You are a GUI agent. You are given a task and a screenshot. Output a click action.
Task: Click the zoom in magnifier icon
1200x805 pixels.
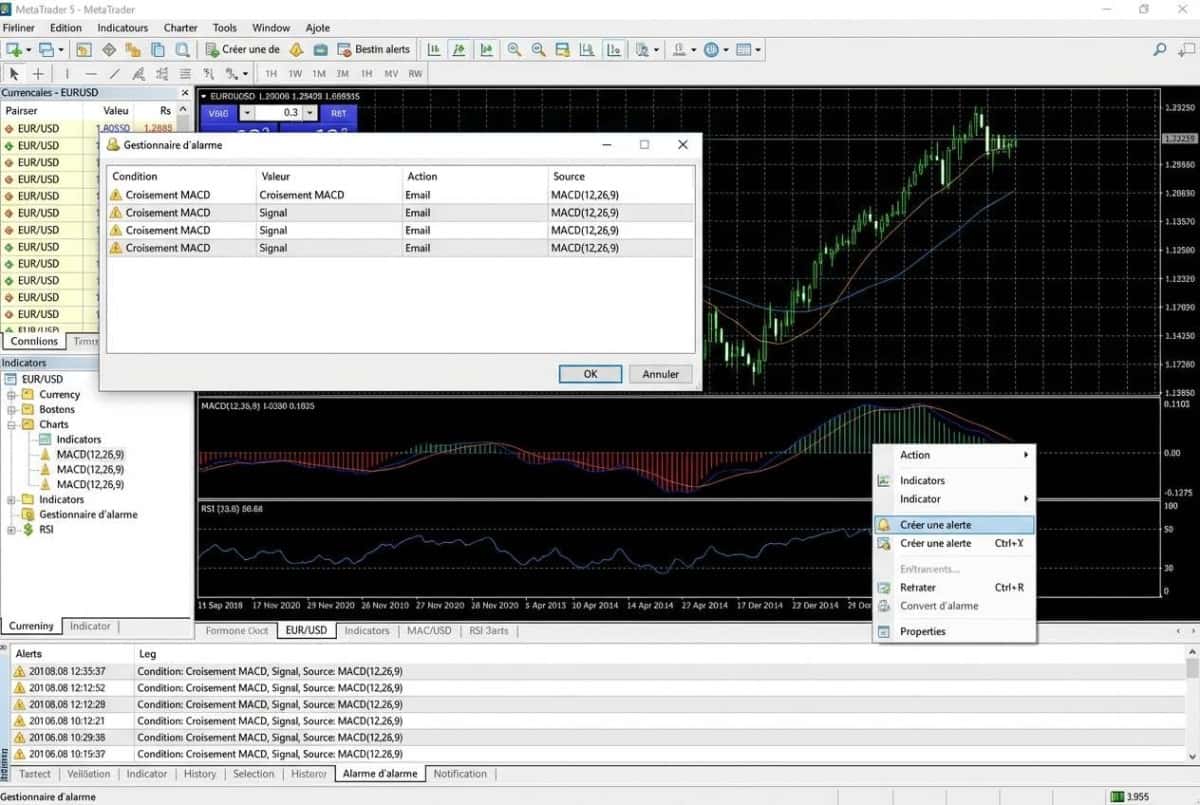point(514,49)
